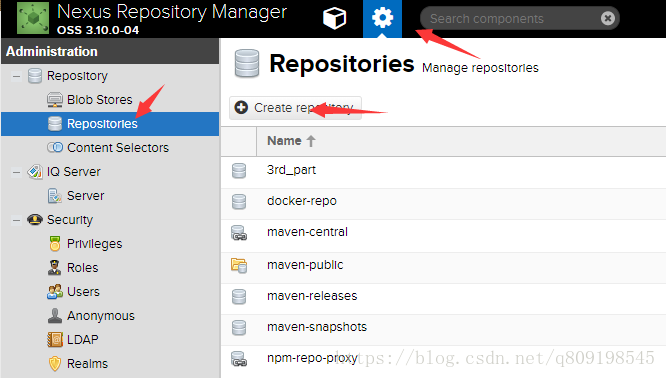Viewport: 666px width, 378px height.
Task: Collapse the Security tree node
Action: tap(17, 220)
